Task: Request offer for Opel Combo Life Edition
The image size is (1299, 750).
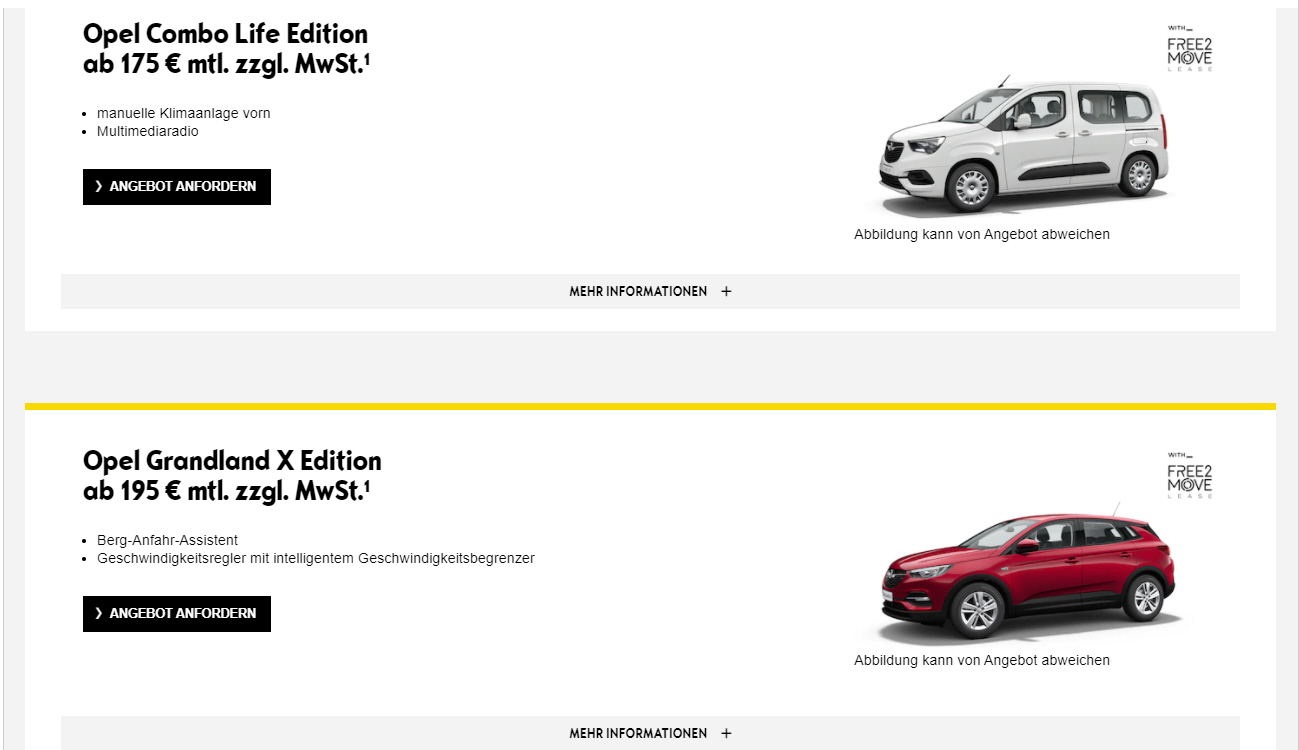Action: point(177,187)
